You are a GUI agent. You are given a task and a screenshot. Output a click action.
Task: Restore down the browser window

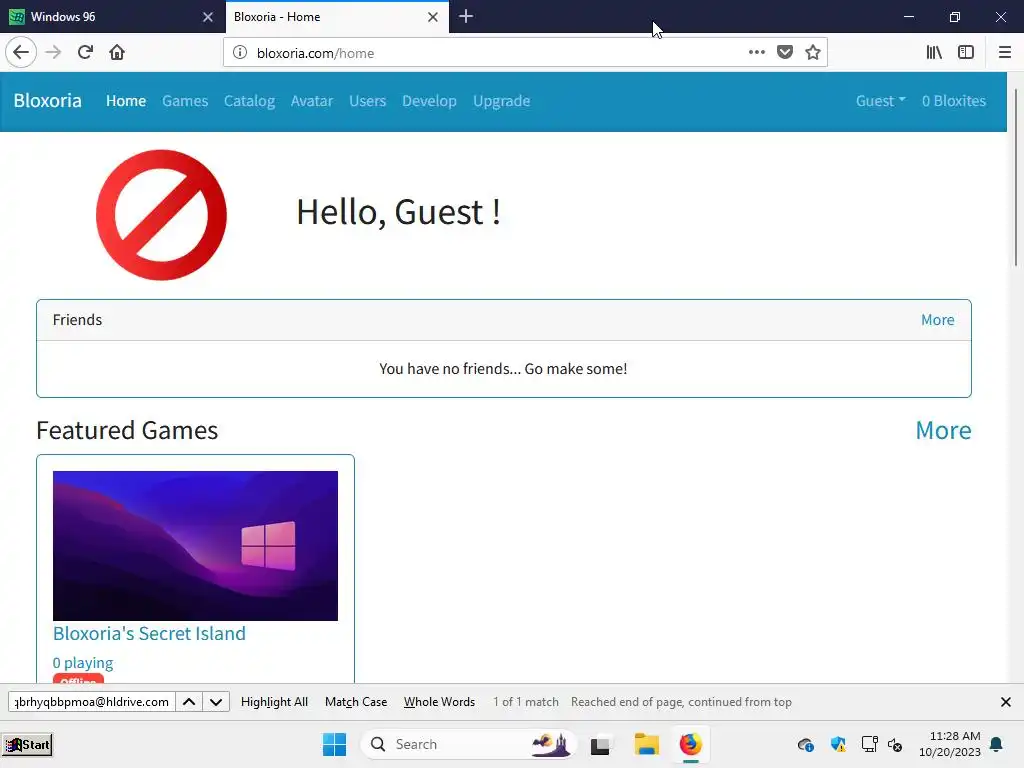pyautogui.click(x=955, y=17)
